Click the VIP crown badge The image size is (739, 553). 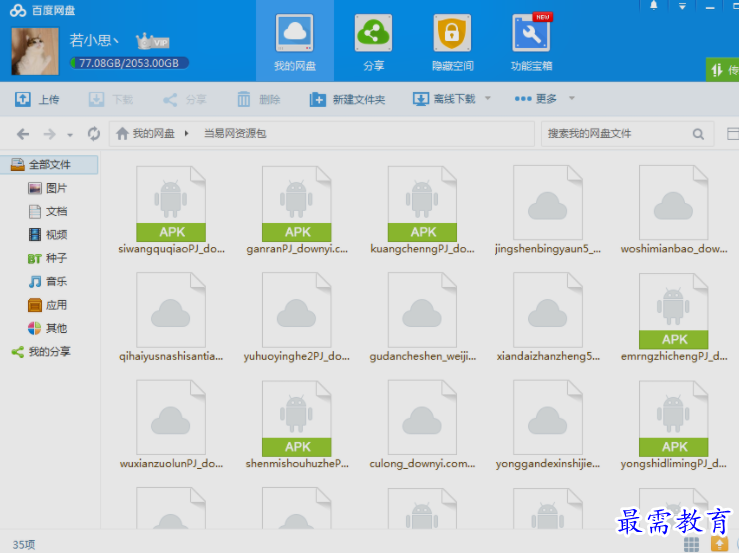point(153,42)
